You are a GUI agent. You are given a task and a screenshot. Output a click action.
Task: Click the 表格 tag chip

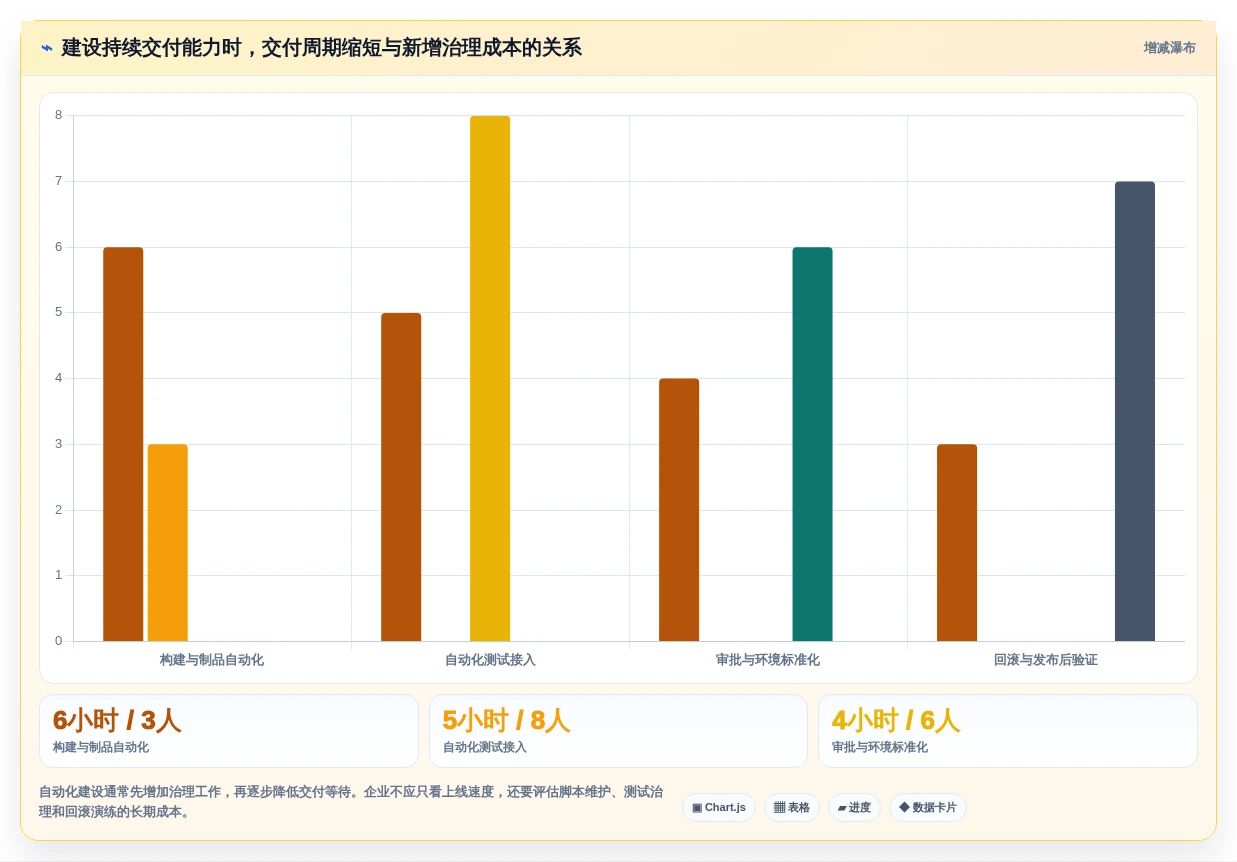pyautogui.click(x=792, y=808)
